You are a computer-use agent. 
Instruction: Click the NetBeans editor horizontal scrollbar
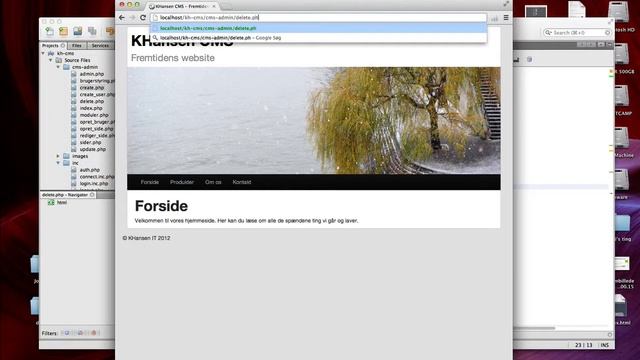click(x=535, y=328)
